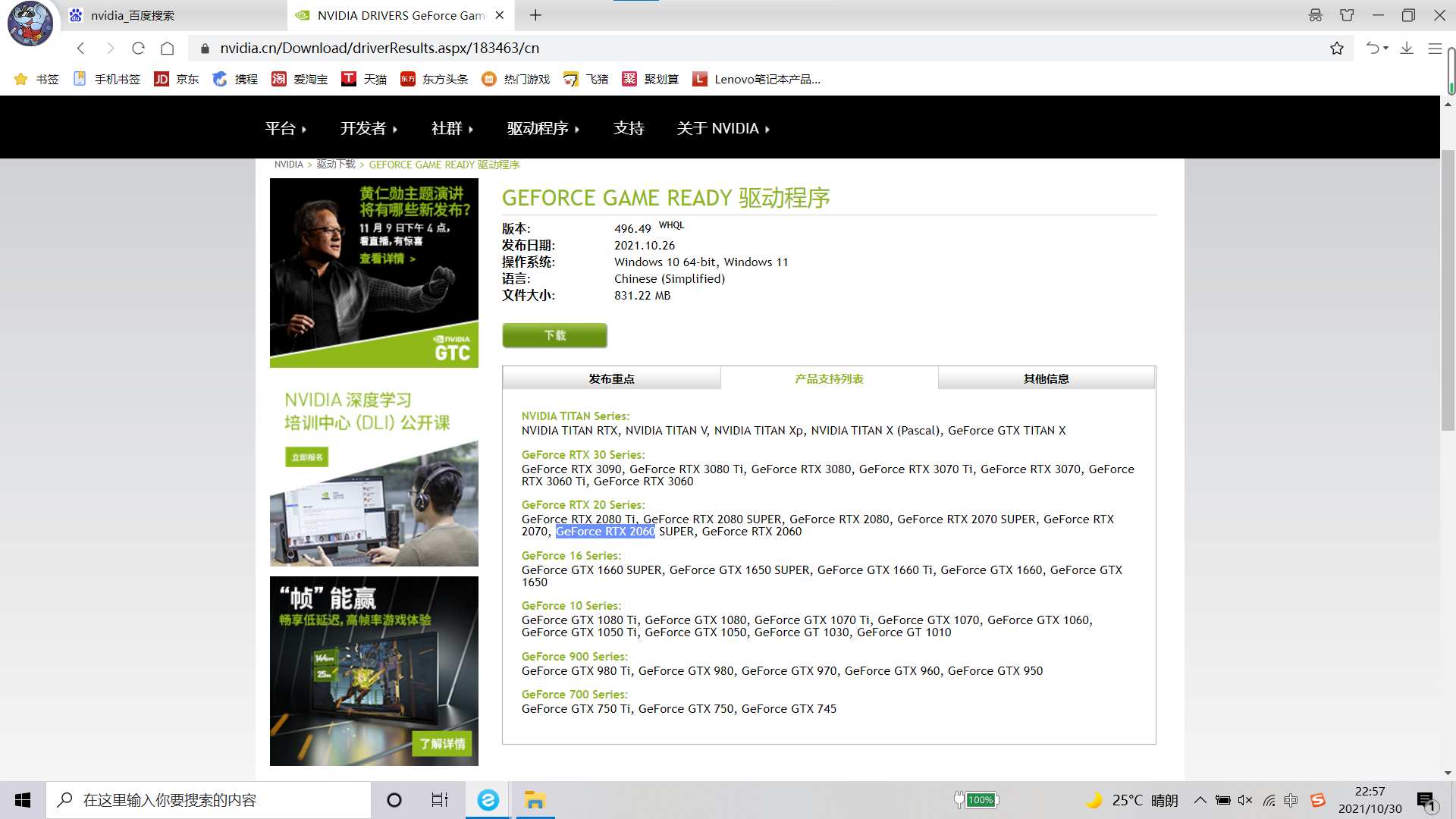This screenshot has width=1456, height=819.
Task: Show hidden system tray icons
Action: (x=1200, y=800)
